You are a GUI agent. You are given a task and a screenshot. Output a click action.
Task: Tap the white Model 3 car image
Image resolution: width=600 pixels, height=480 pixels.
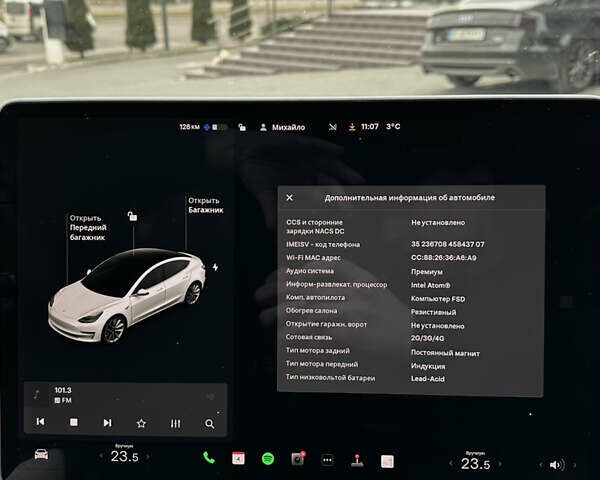(x=126, y=296)
